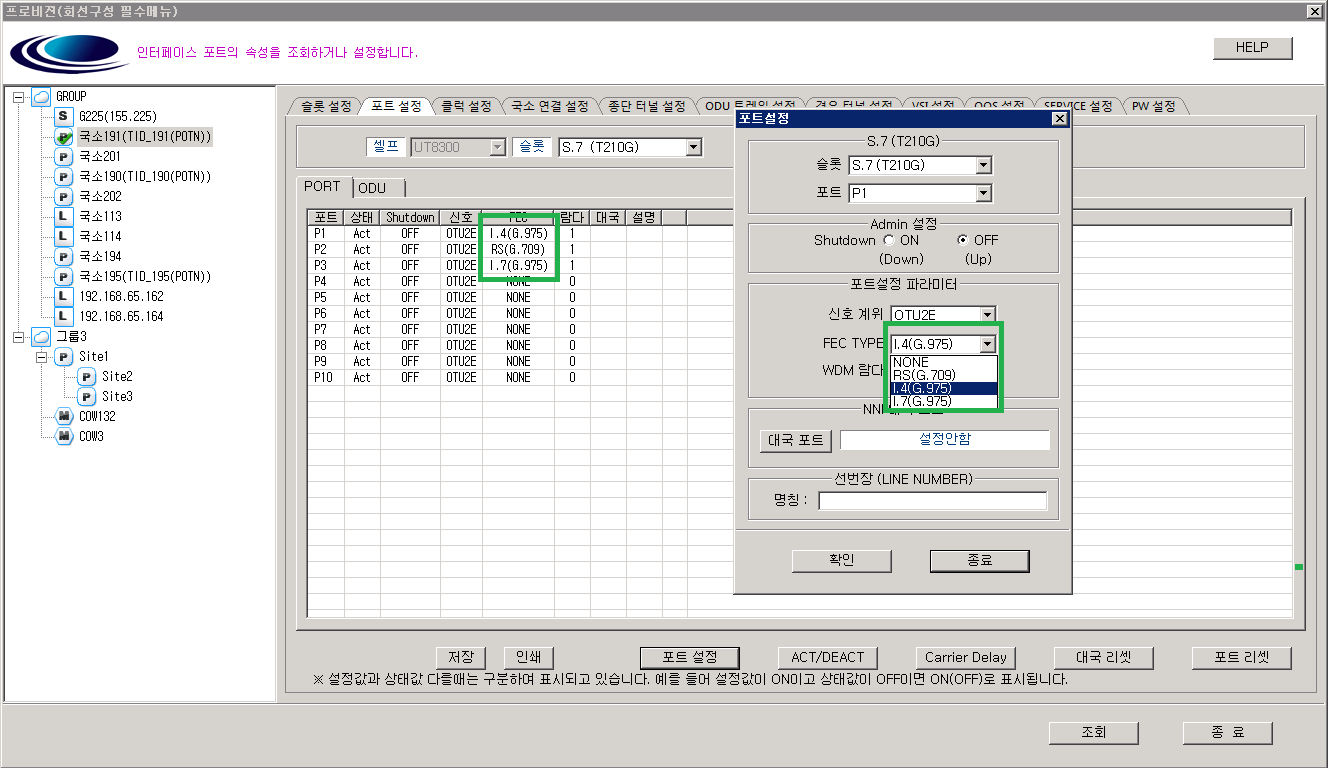Click the P icon of 국소195(TID_195(POTN))

tap(64, 276)
